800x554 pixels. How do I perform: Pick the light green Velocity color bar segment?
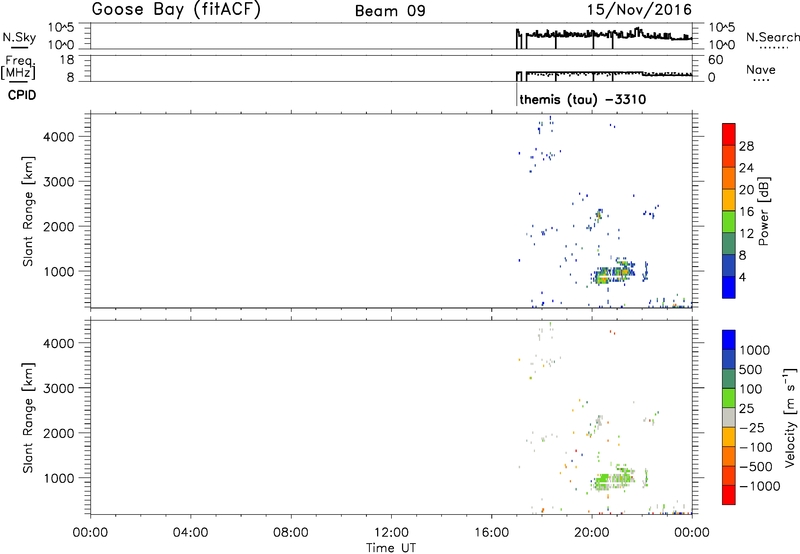coord(729,398)
